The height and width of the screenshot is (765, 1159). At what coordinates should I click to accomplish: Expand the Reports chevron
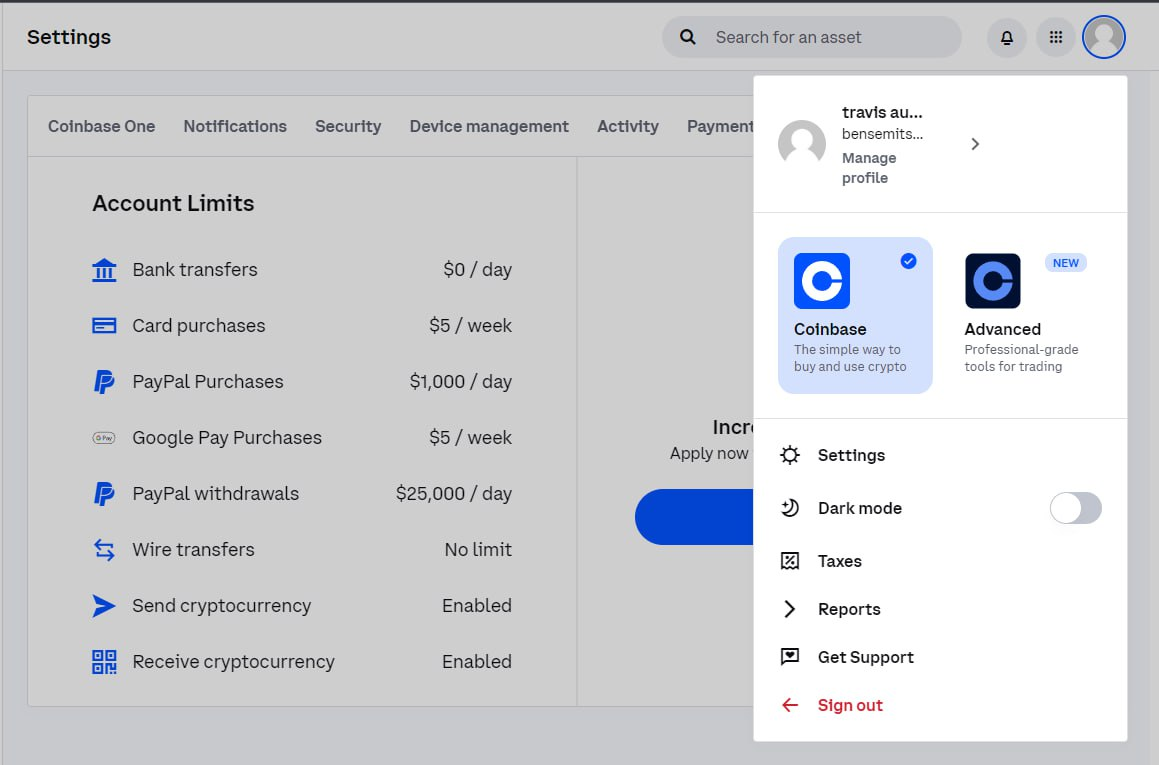(790, 609)
